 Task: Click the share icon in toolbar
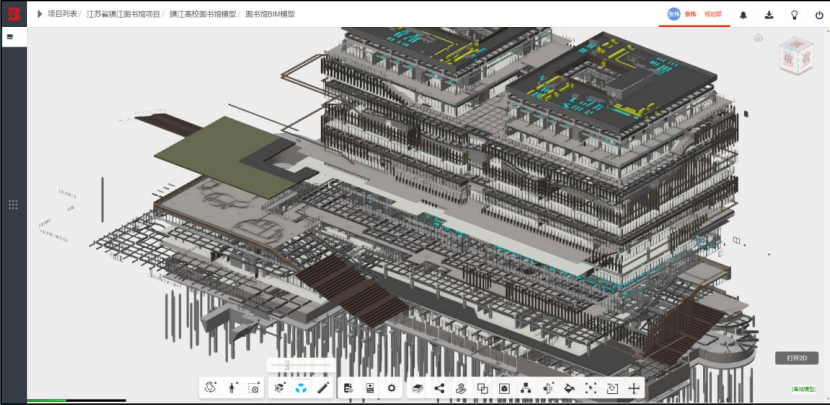(x=439, y=388)
